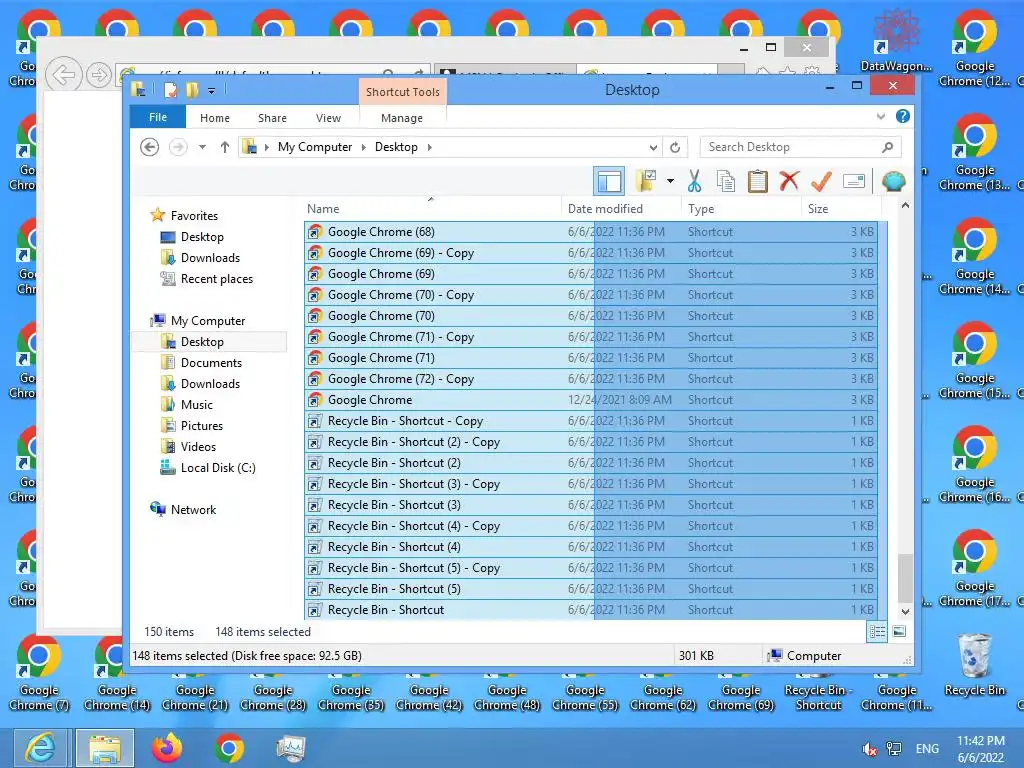Switch to Details view button

point(877,632)
